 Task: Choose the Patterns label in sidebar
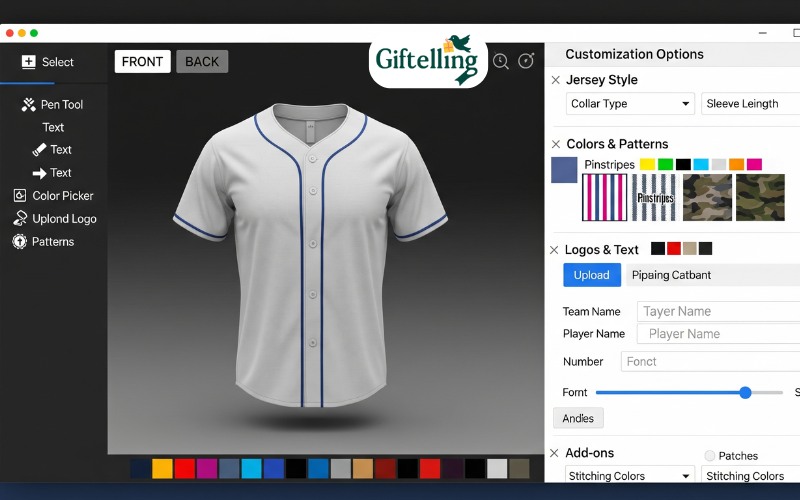click(x=53, y=241)
